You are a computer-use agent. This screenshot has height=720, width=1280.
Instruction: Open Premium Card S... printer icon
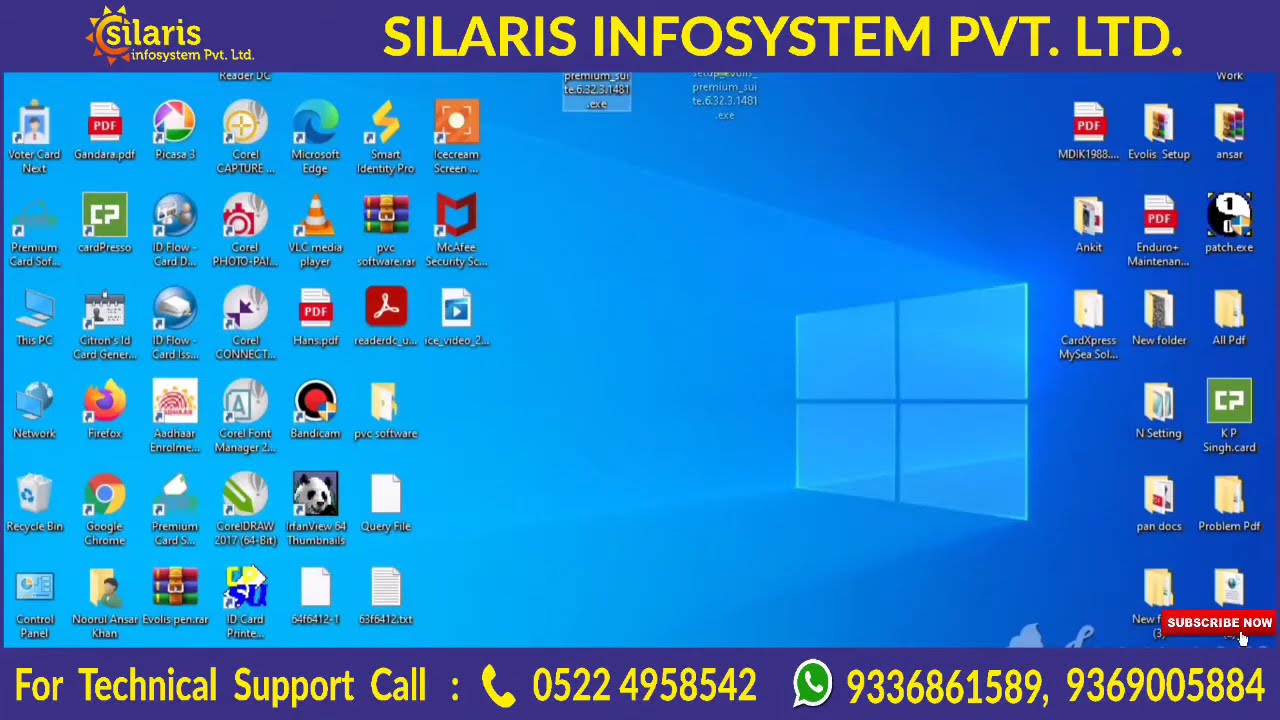pyautogui.click(x=175, y=509)
